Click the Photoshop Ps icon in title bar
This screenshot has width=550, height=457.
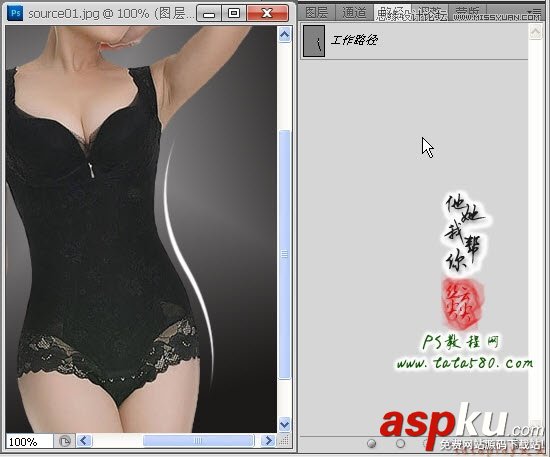[x=15, y=13]
